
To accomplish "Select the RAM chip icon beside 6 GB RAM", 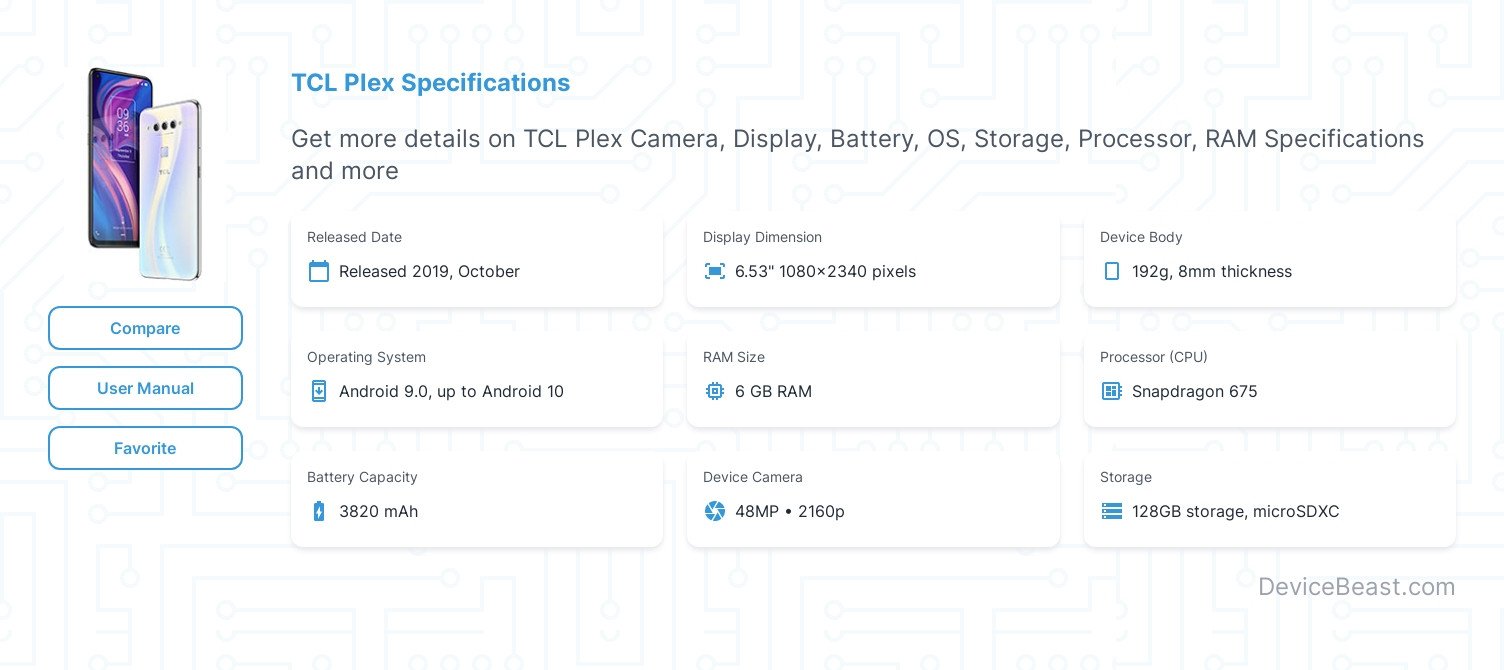I will click(x=715, y=391).
